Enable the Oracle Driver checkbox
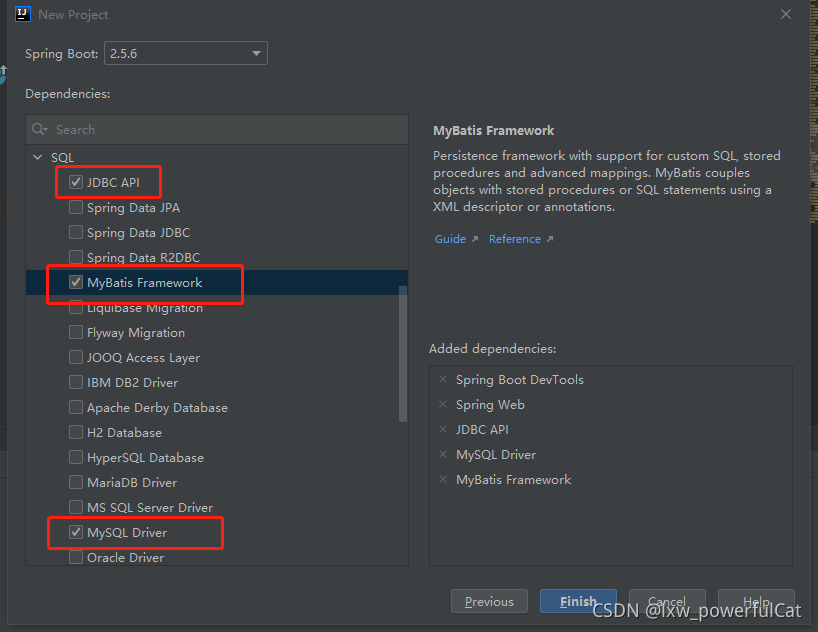818x632 pixels. coord(76,557)
